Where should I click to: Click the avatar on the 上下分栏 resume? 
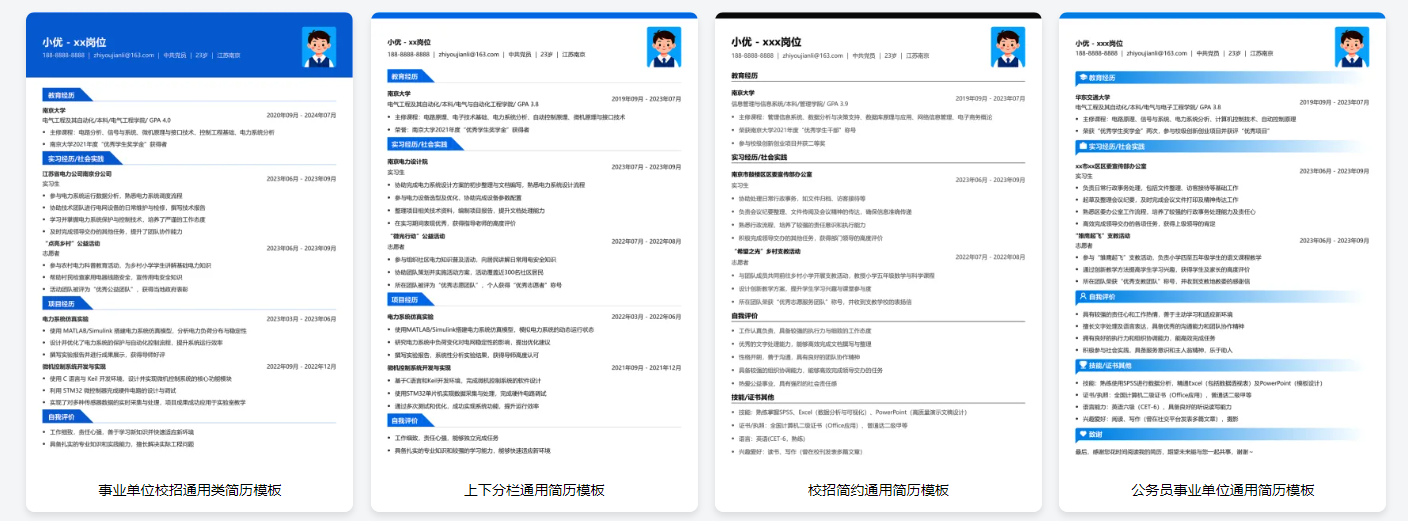tap(664, 47)
